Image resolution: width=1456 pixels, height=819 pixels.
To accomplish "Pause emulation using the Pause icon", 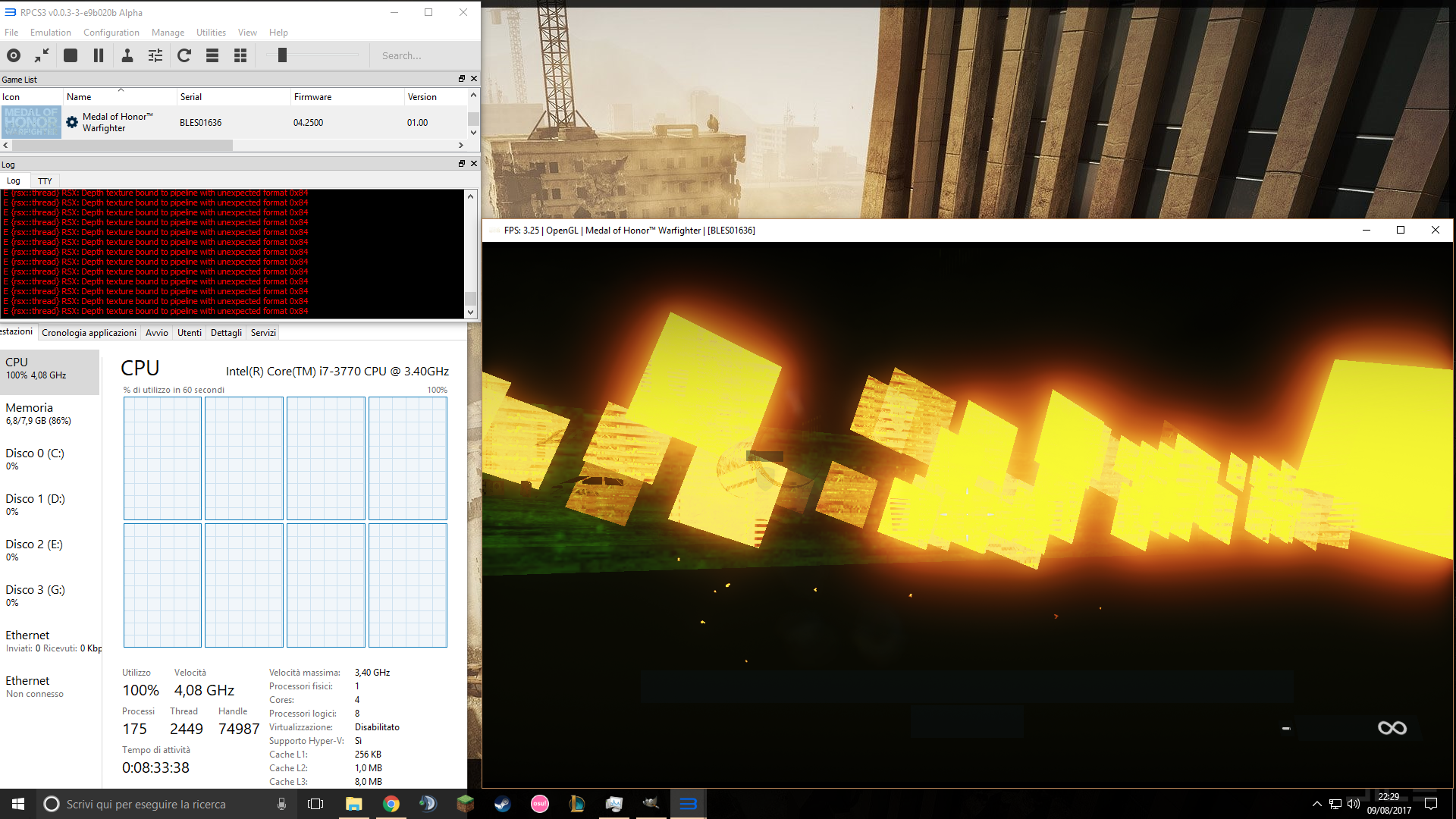I will (99, 55).
